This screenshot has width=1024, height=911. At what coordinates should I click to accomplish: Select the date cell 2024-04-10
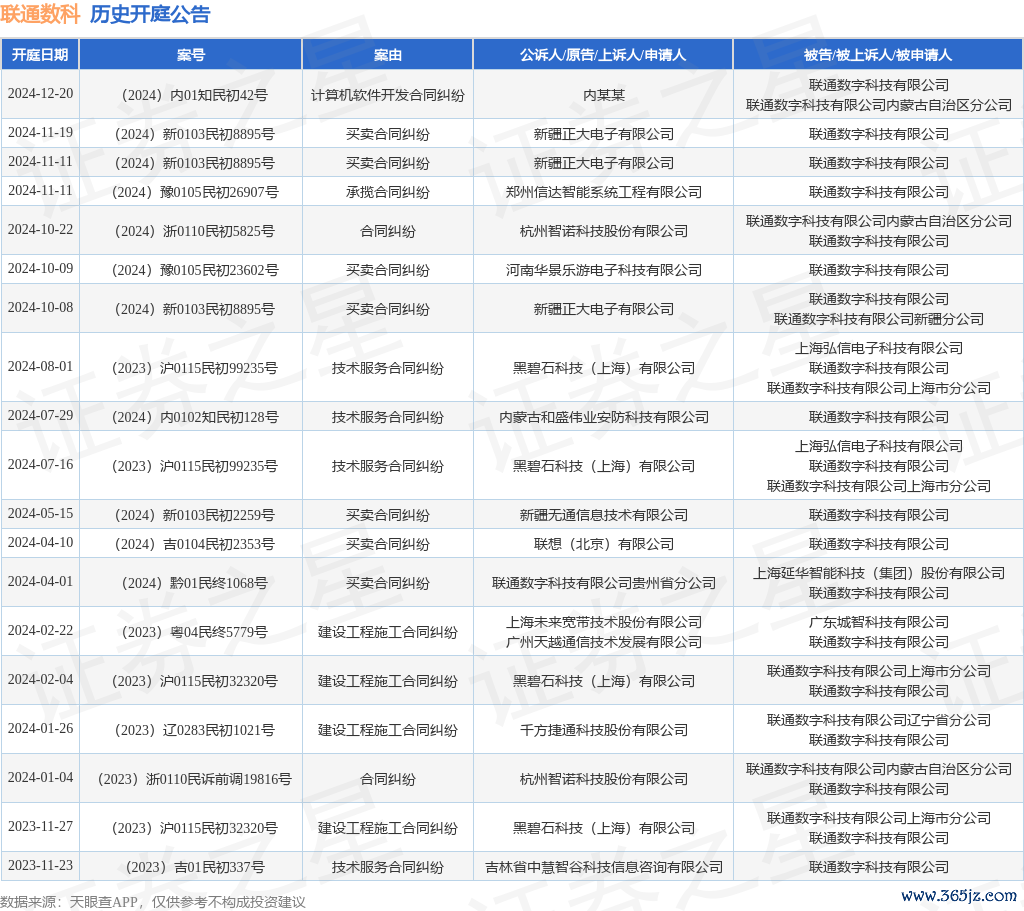point(40,542)
